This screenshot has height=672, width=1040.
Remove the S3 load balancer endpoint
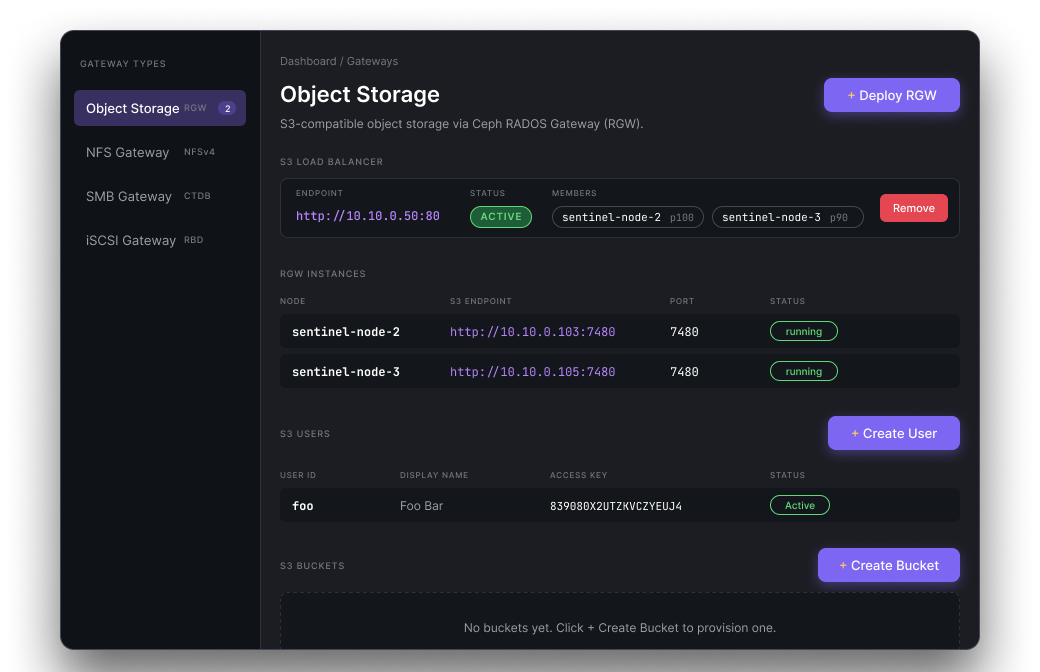[x=913, y=208]
